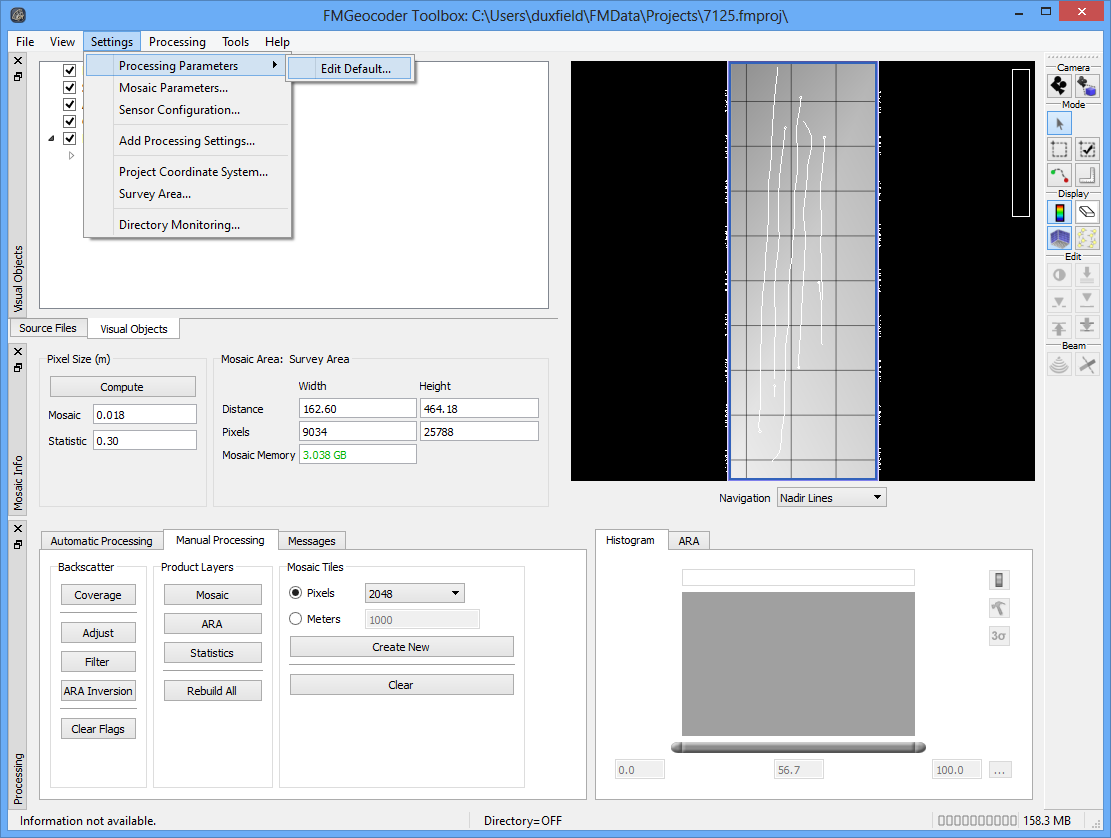Viewport: 1111px width, 838px height.
Task: Click the red-green path drawing tool
Action: point(1059,176)
